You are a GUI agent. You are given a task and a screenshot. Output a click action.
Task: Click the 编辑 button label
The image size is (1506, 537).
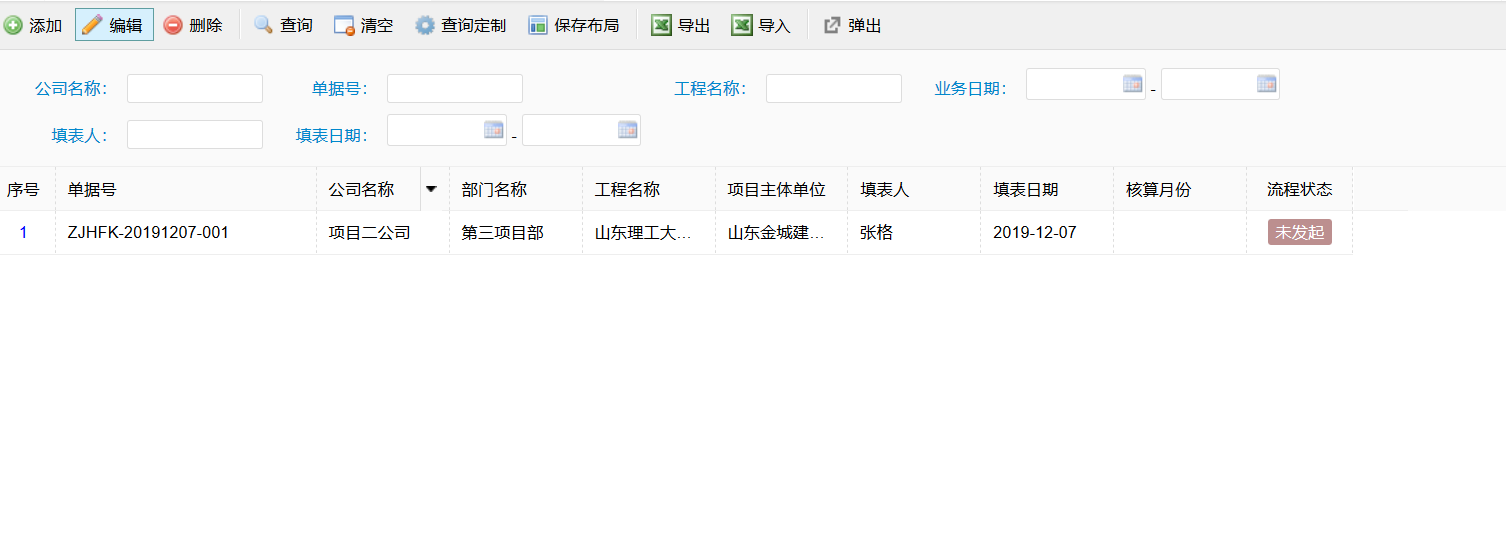click(x=126, y=26)
